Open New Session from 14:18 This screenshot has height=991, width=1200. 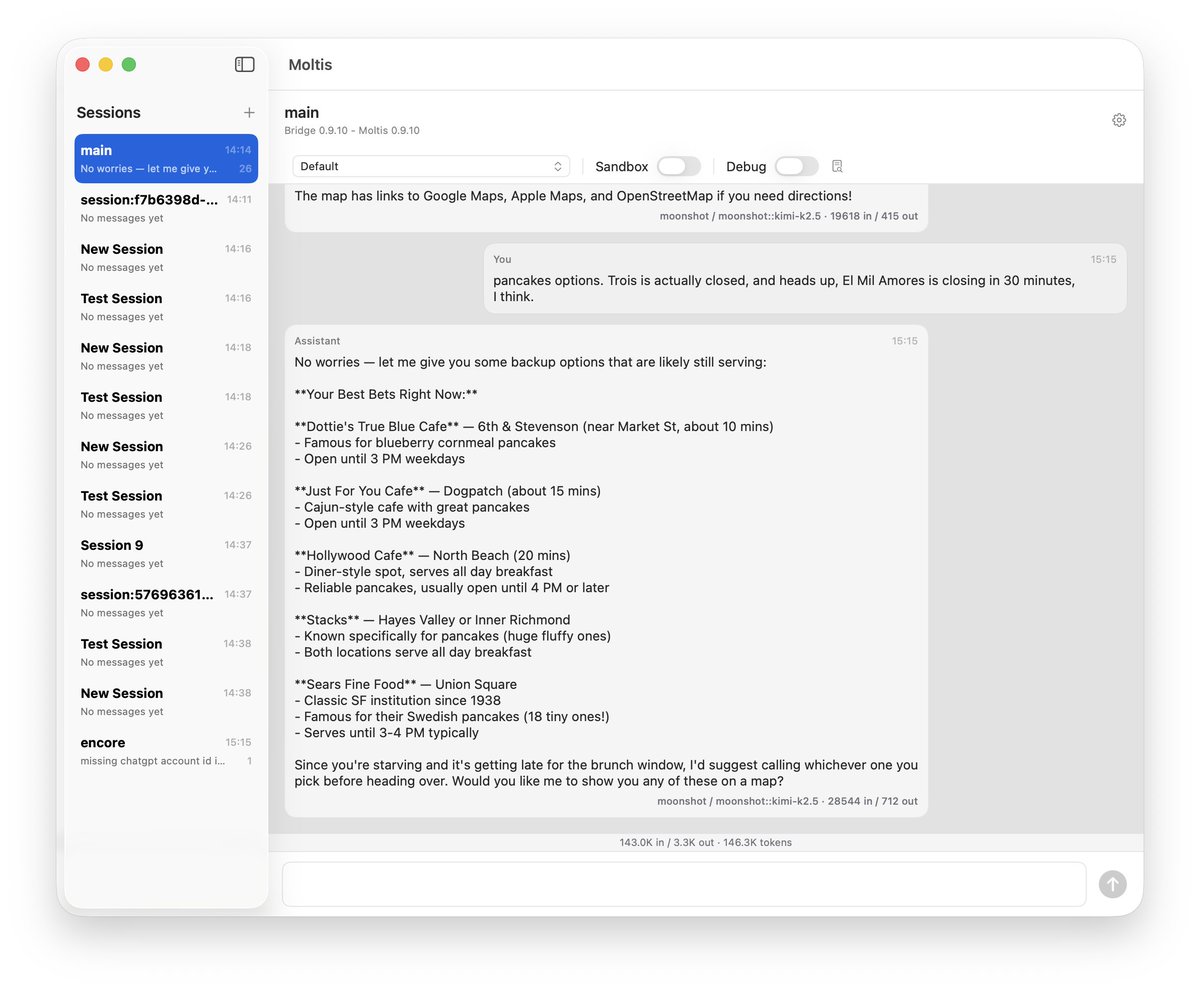click(x=166, y=356)
